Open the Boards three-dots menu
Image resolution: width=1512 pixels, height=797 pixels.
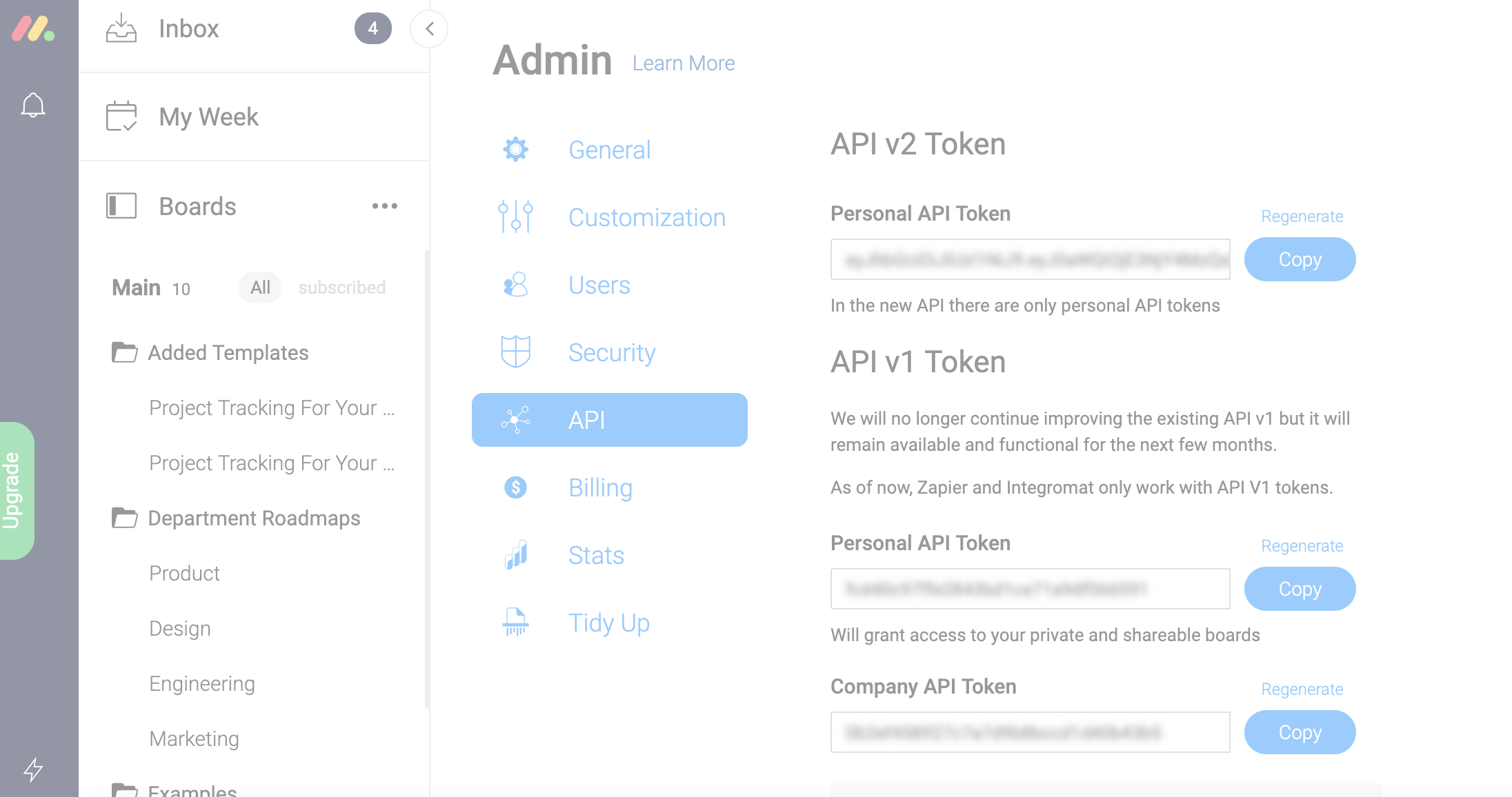pyautogui.click(x=384, y=205)
